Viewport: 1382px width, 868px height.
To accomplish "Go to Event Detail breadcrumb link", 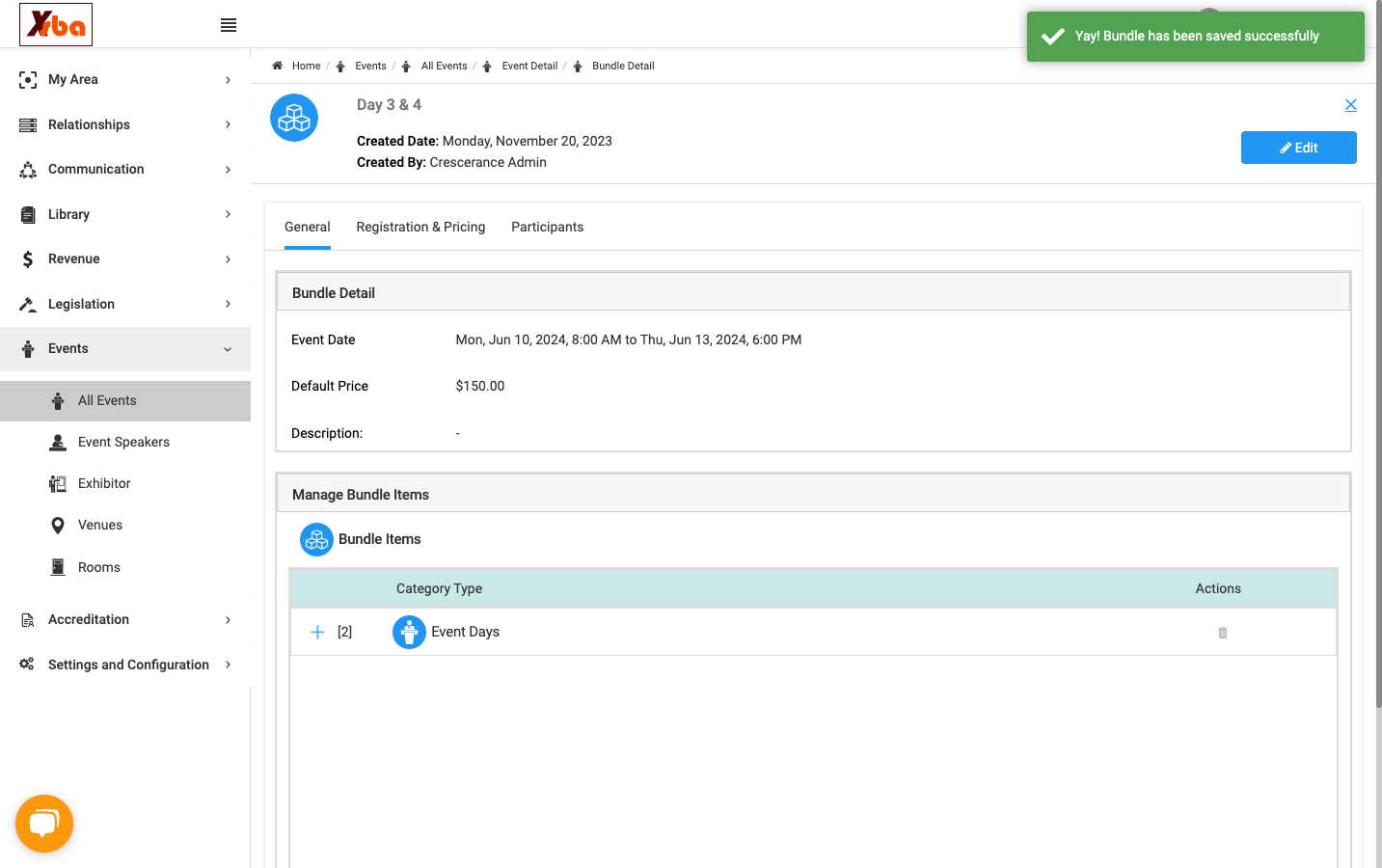I will (x=529, y=67).
